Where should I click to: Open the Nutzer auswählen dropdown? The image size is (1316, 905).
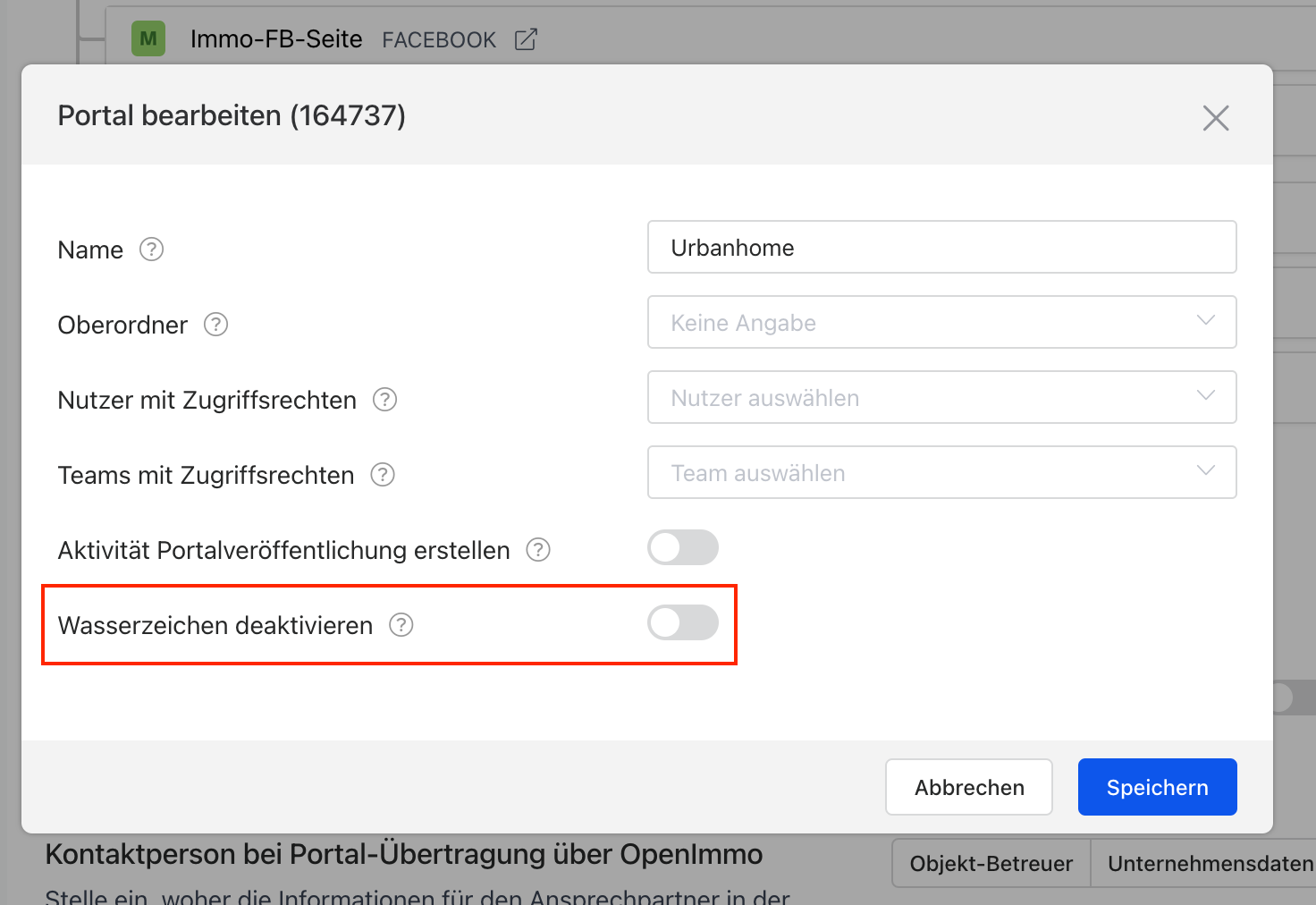pyautogui.click(x=941, y=398)
